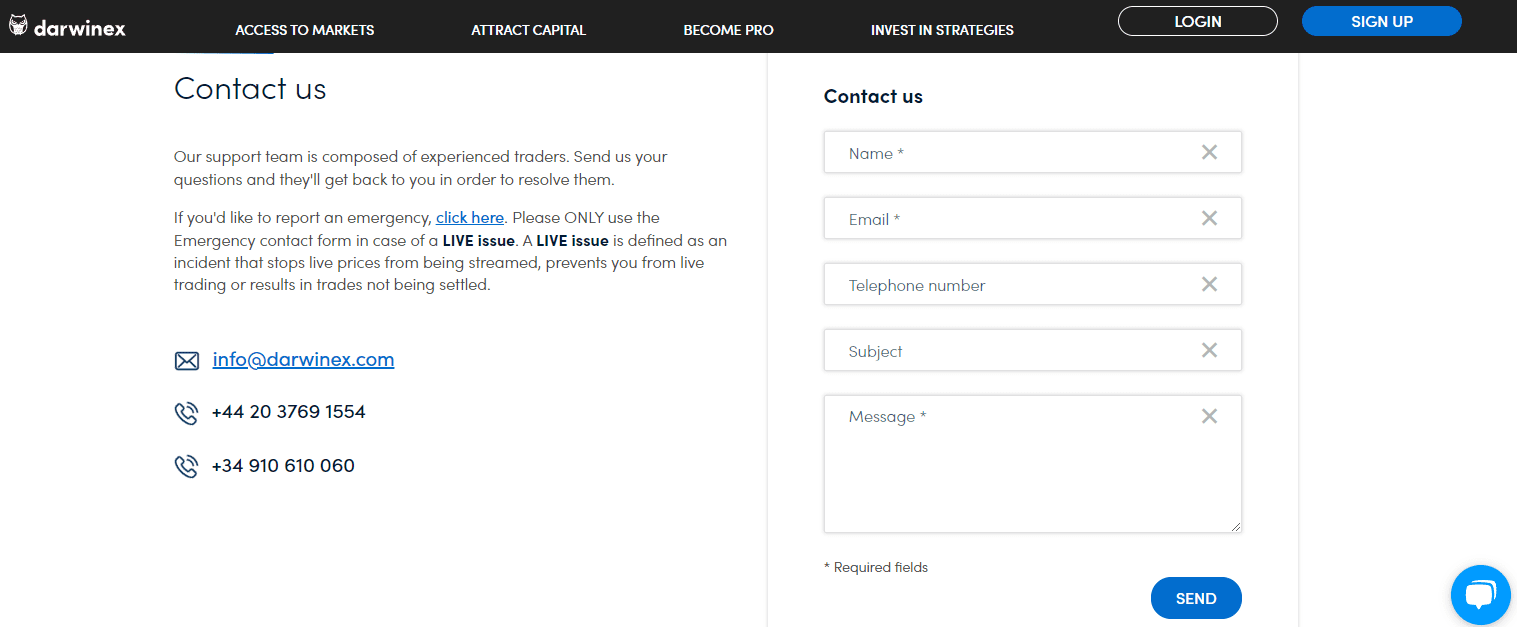The height and width of the screenshot is (627, 1517).
Task: Open the Become Pro menu
Action: point(729,30)
